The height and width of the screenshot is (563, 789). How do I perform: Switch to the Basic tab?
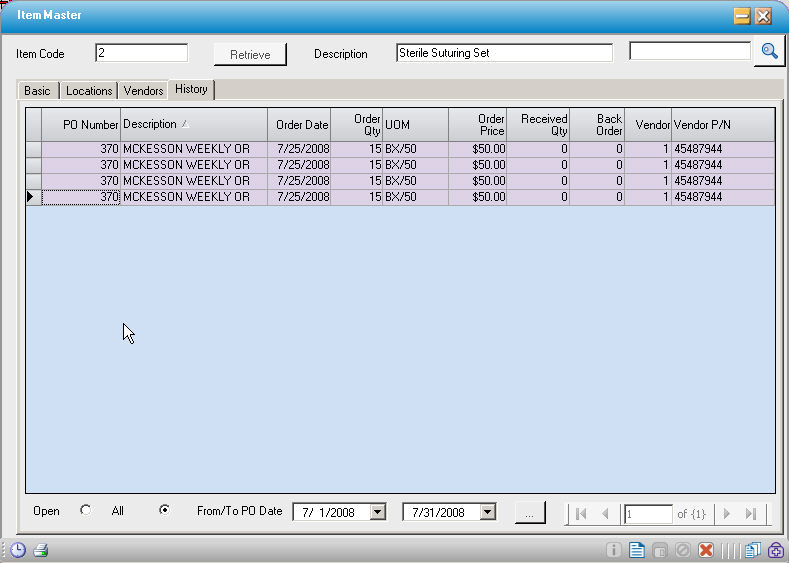point(37,91)
